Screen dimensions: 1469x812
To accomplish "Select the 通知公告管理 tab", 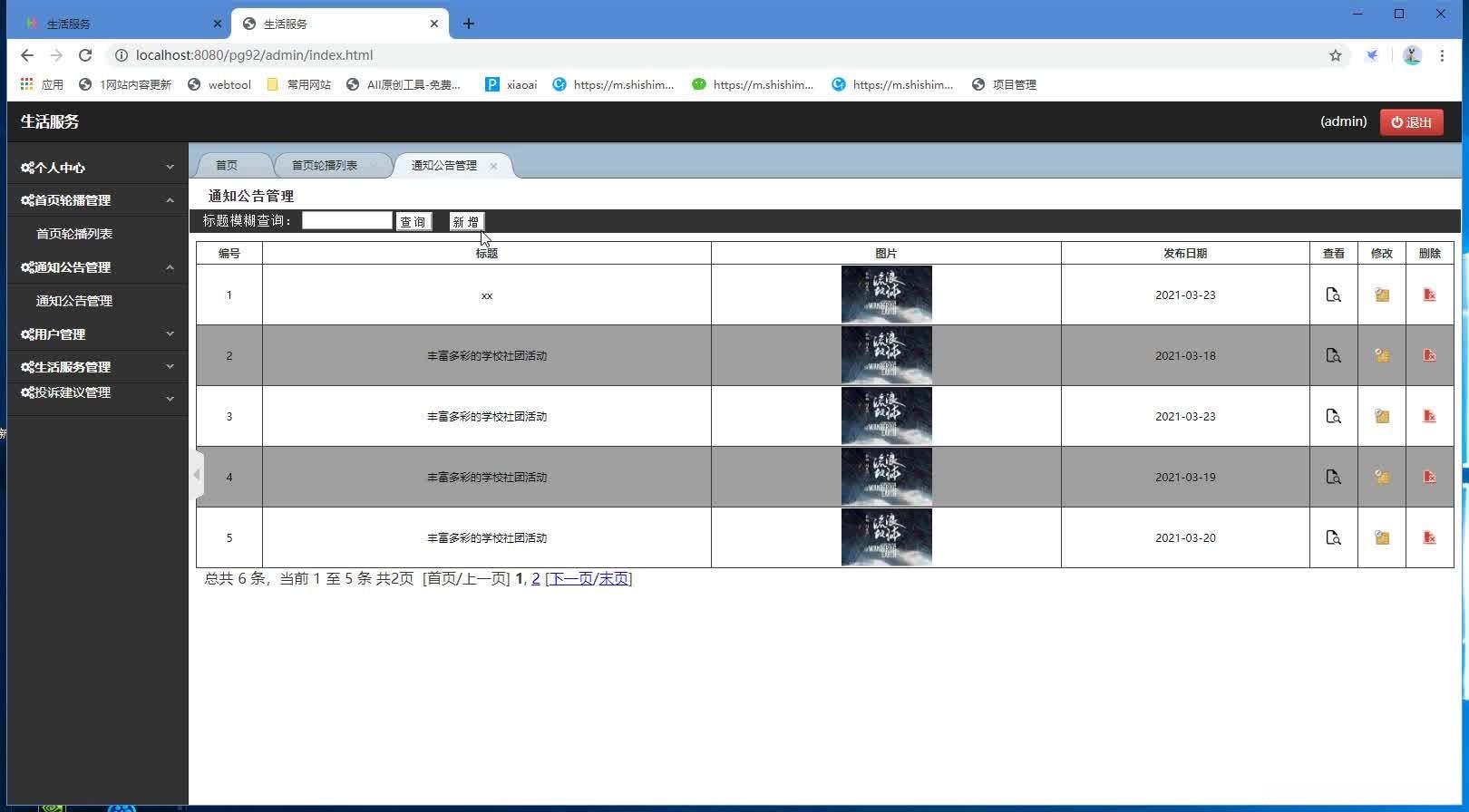I will click(444, 165).
